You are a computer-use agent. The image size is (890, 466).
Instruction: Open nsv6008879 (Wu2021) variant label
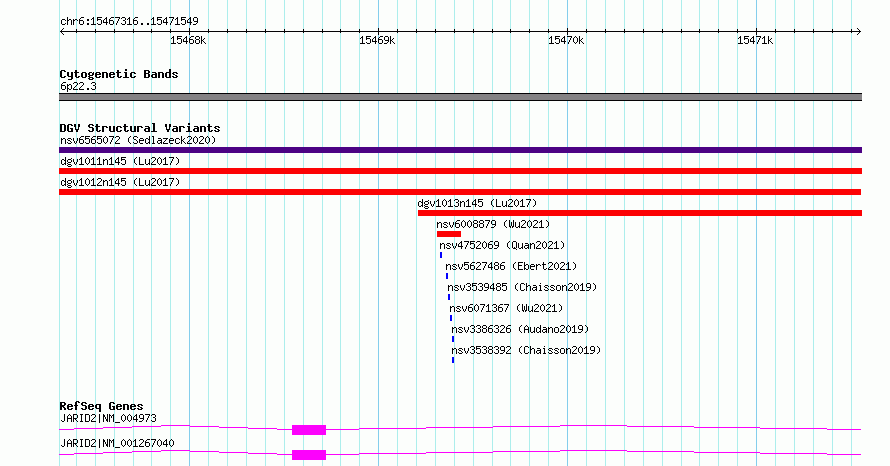(493, 224)
